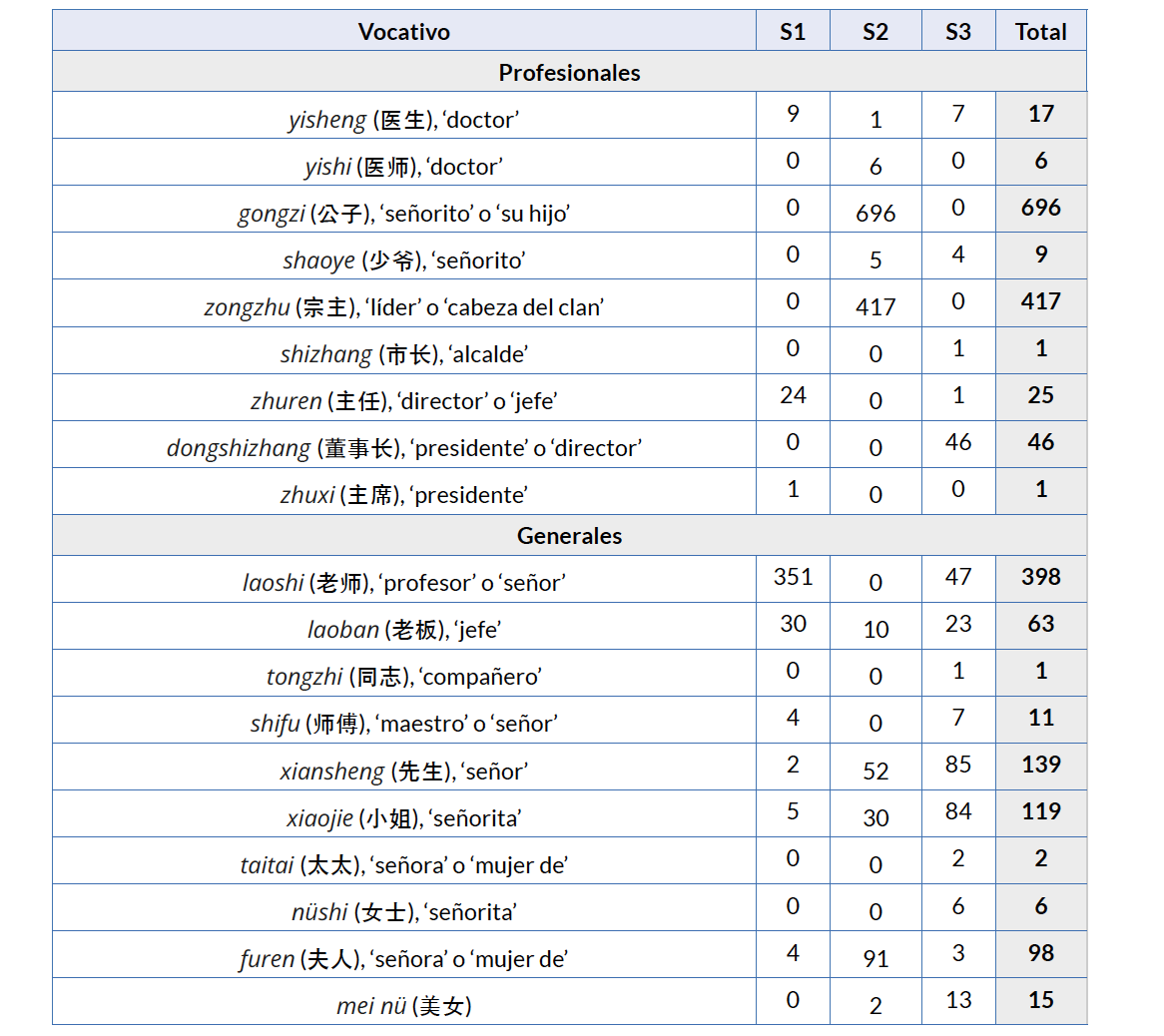
Task: Click the zongzhu row's bold Total 417
Action: tap(1041, 301)
